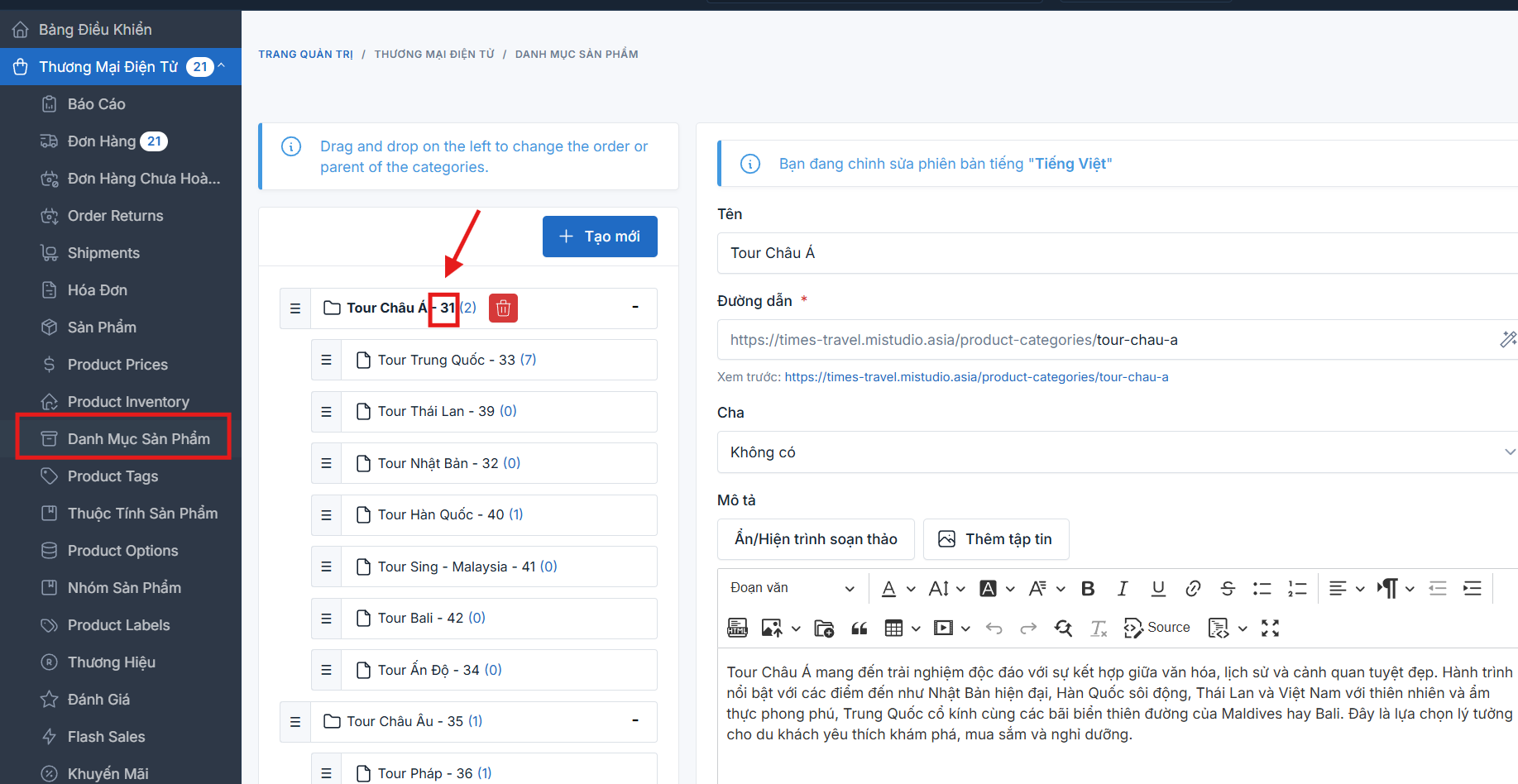Go to Đơn Hàng in sidebar
The image size is (1518, 784).
click(102, 141)
